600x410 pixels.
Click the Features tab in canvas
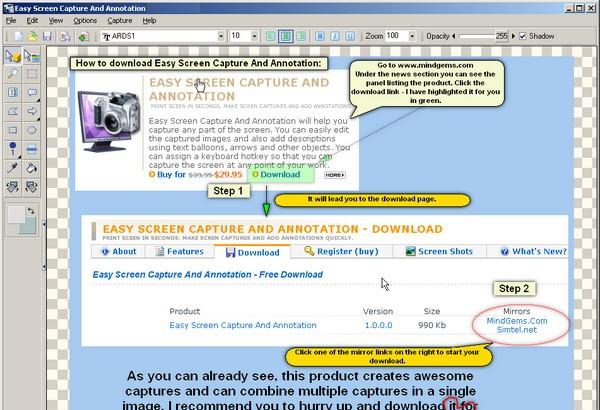tap(179, 252)
